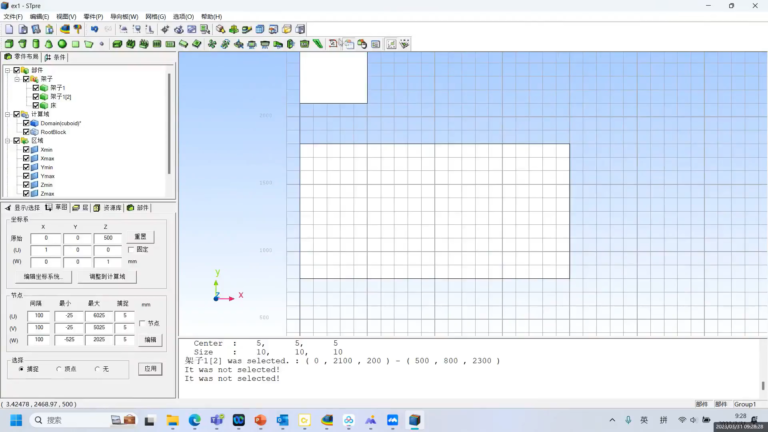Open the 帮助(H) menu

212,17
